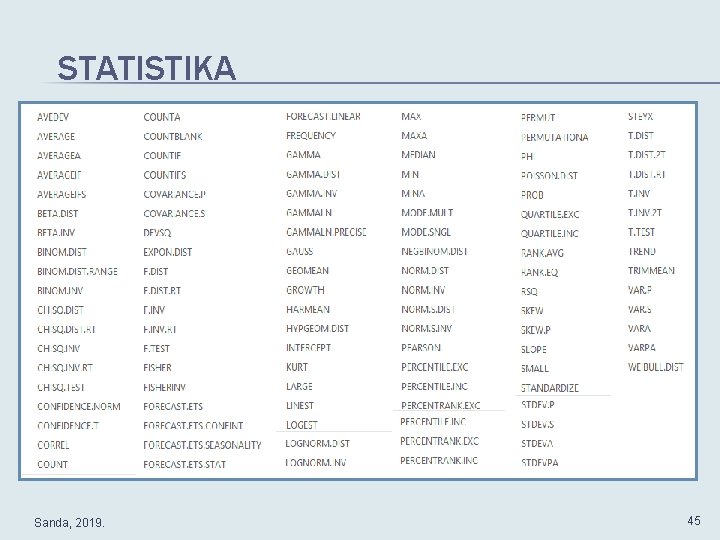The height and width of the screenshot is (540, 720).
Task: Select the FREQUENCY entry
Action: (311, 135)
